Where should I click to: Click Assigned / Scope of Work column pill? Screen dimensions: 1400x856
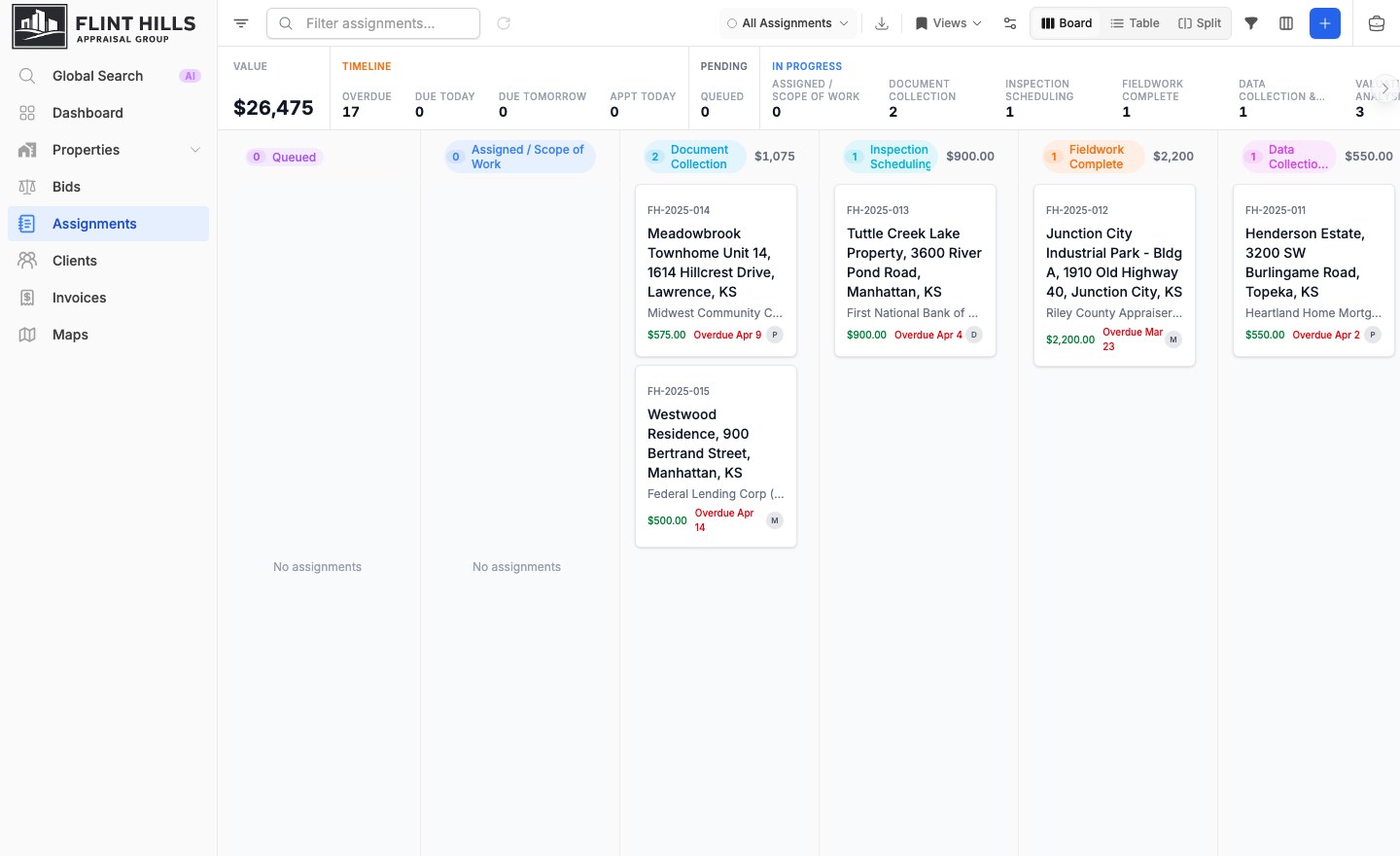click(520, 157)
